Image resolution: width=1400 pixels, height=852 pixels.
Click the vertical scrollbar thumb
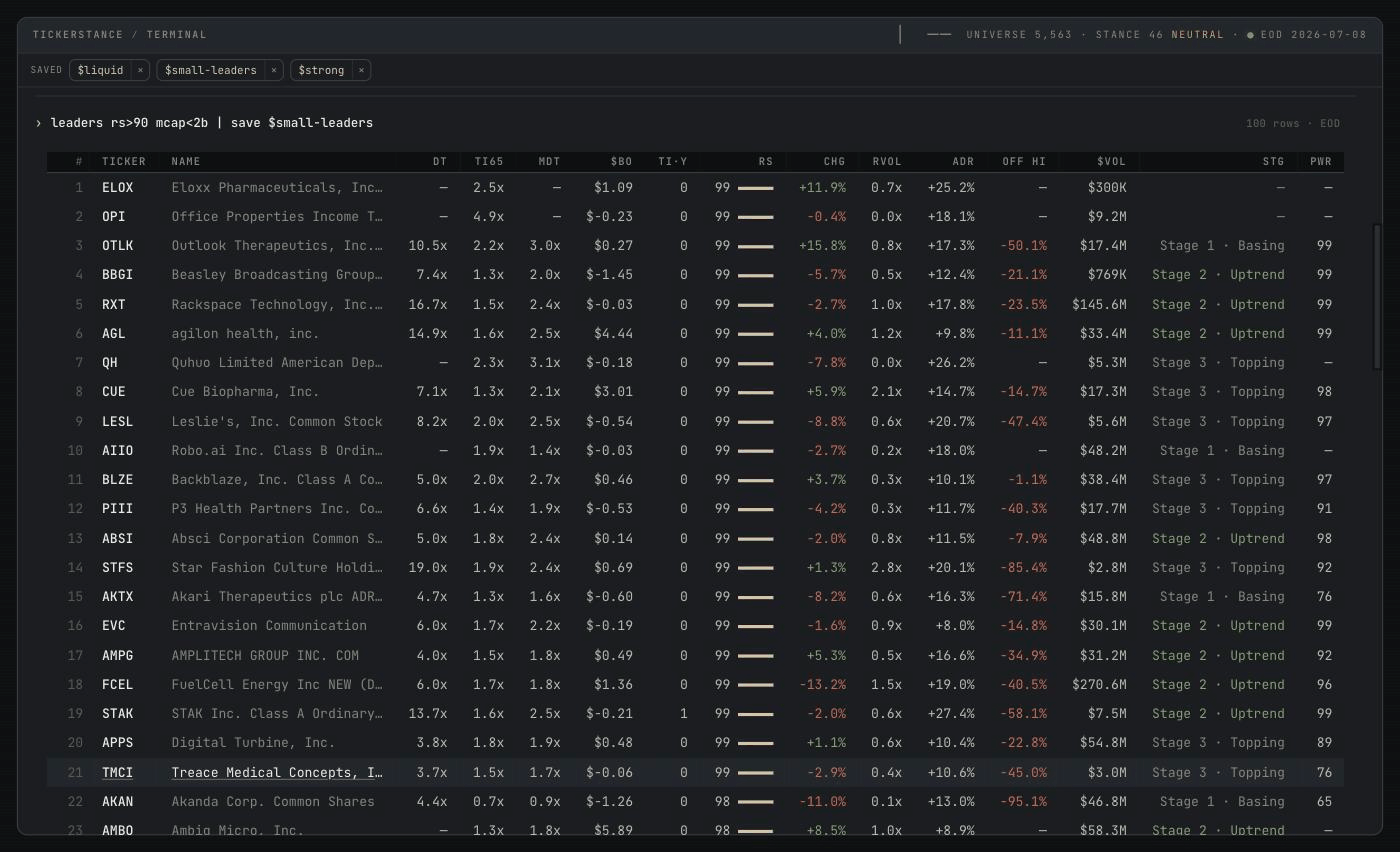point(1377,297)
